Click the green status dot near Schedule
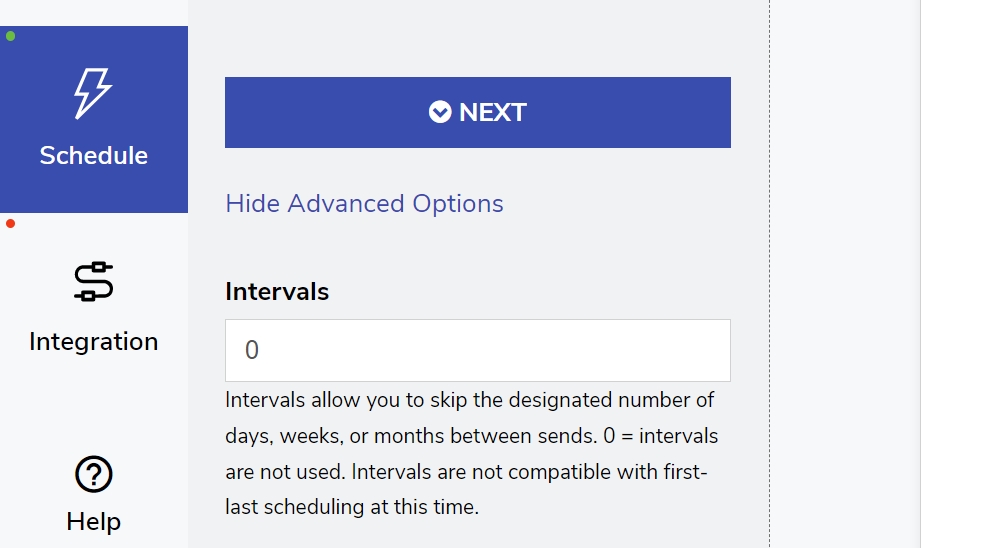The width and height of the screenshot is (1007, 548). tap(11, 36)
